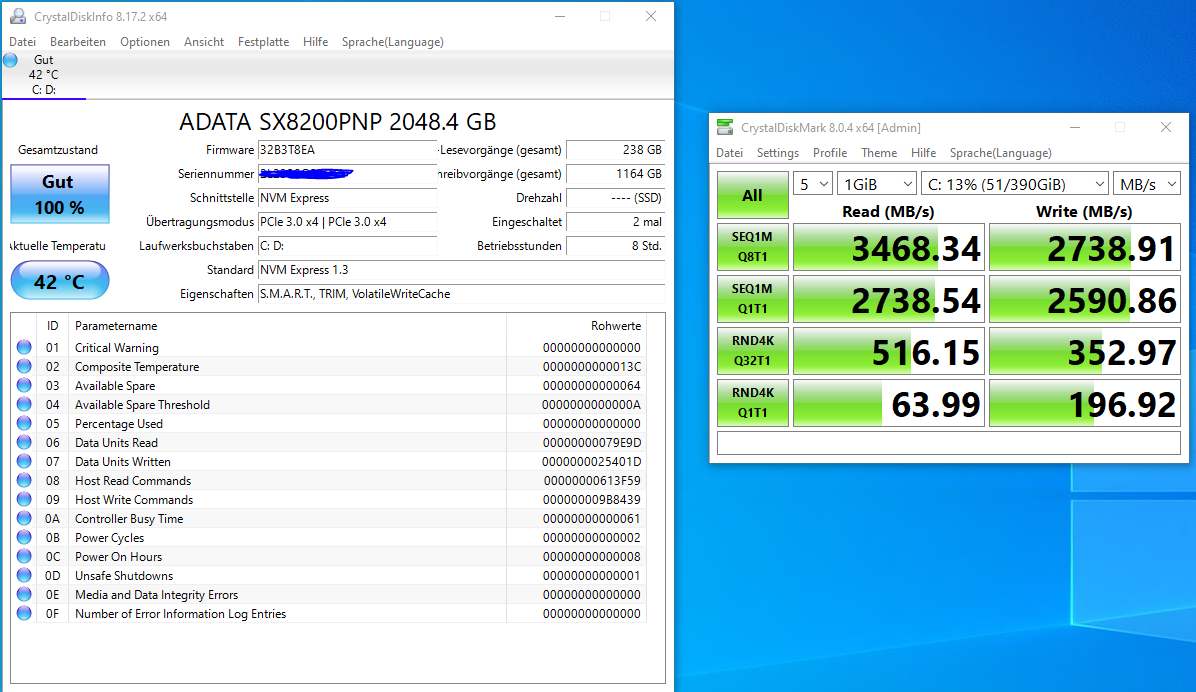1196x692 pixels.
Task: Click status orb for Available Spare Threshold row
Action: (24, 404)
